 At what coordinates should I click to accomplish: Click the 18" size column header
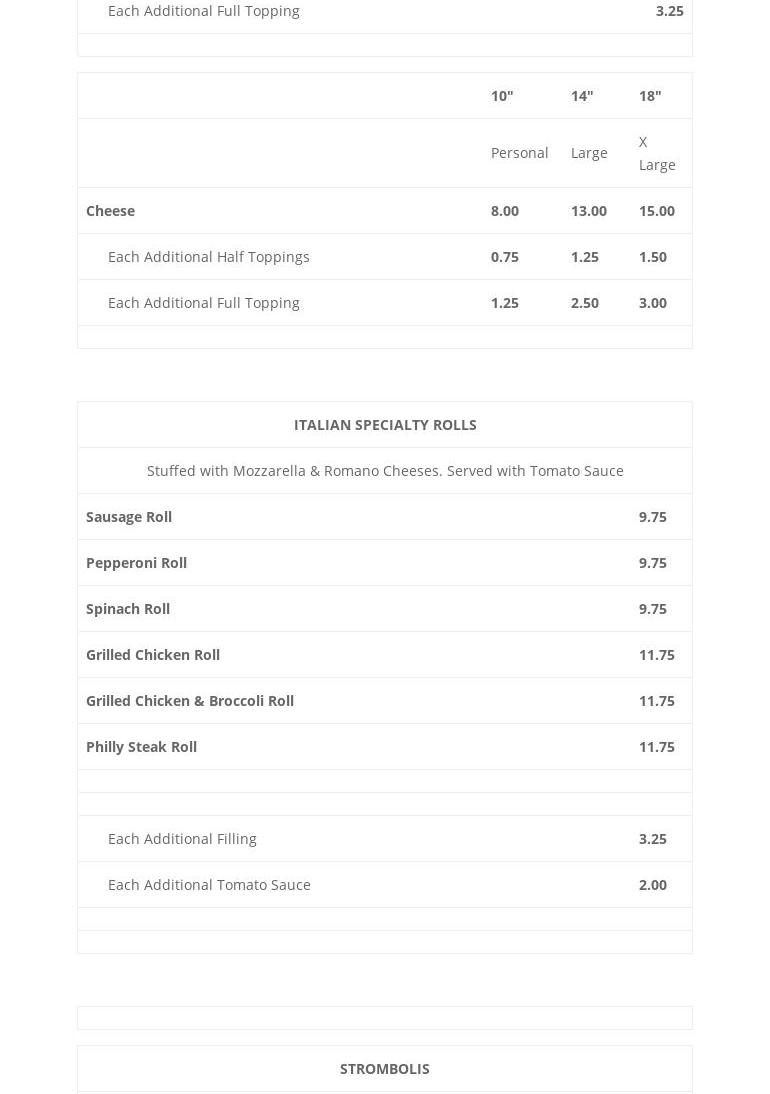click(650, 95)
